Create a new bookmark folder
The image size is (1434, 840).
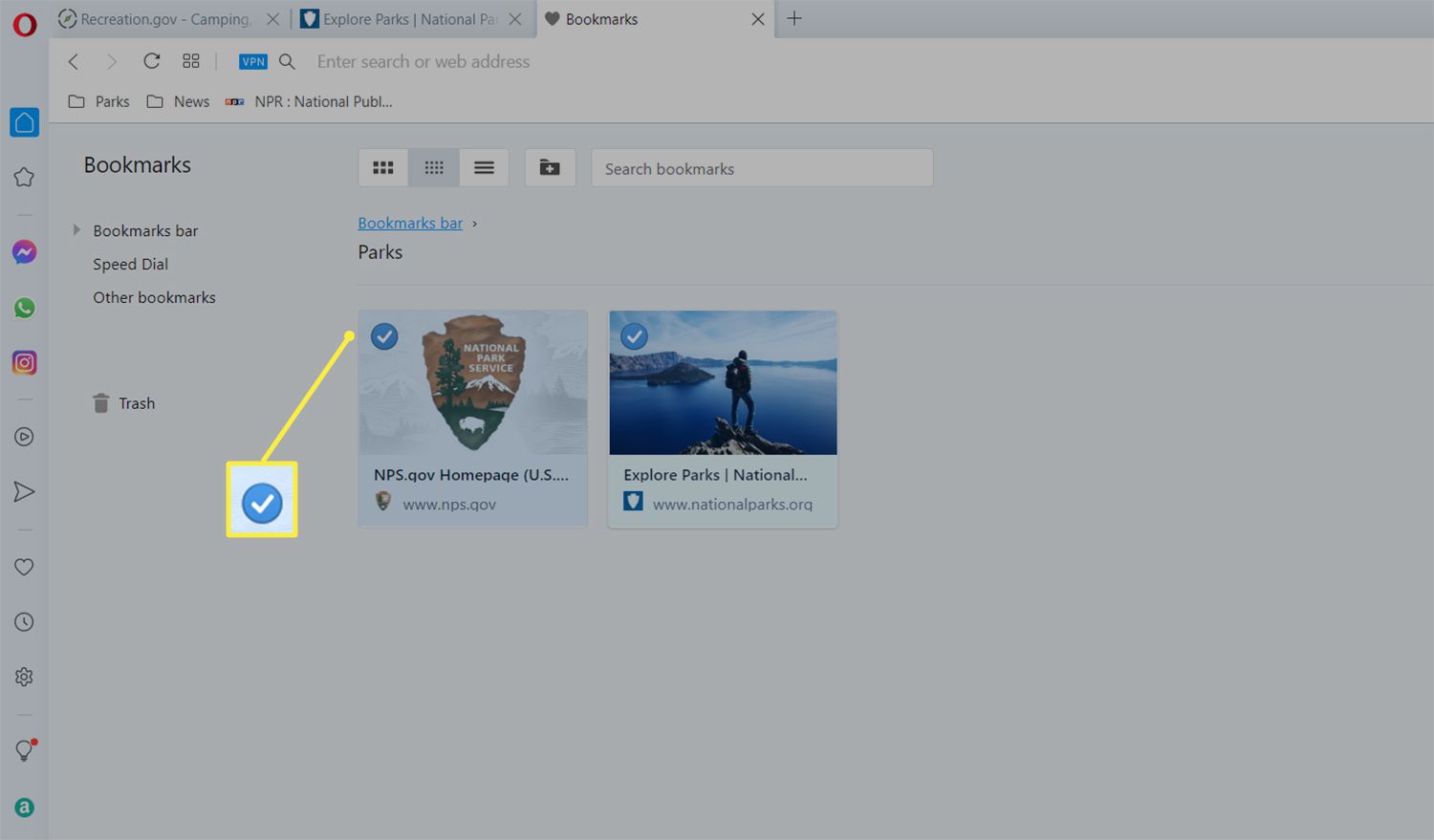coord(550,167)
